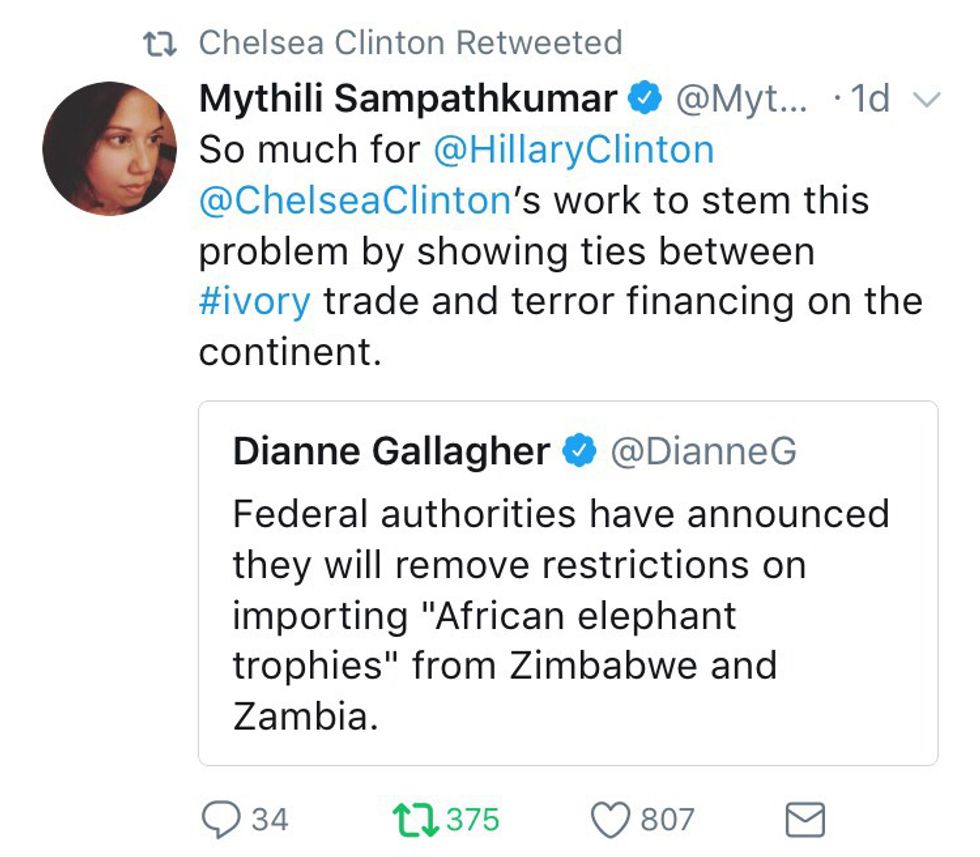
Task: Click the retweet icon beside Chelsea Clinton Retweeted
Action: (x=160, y=43)
